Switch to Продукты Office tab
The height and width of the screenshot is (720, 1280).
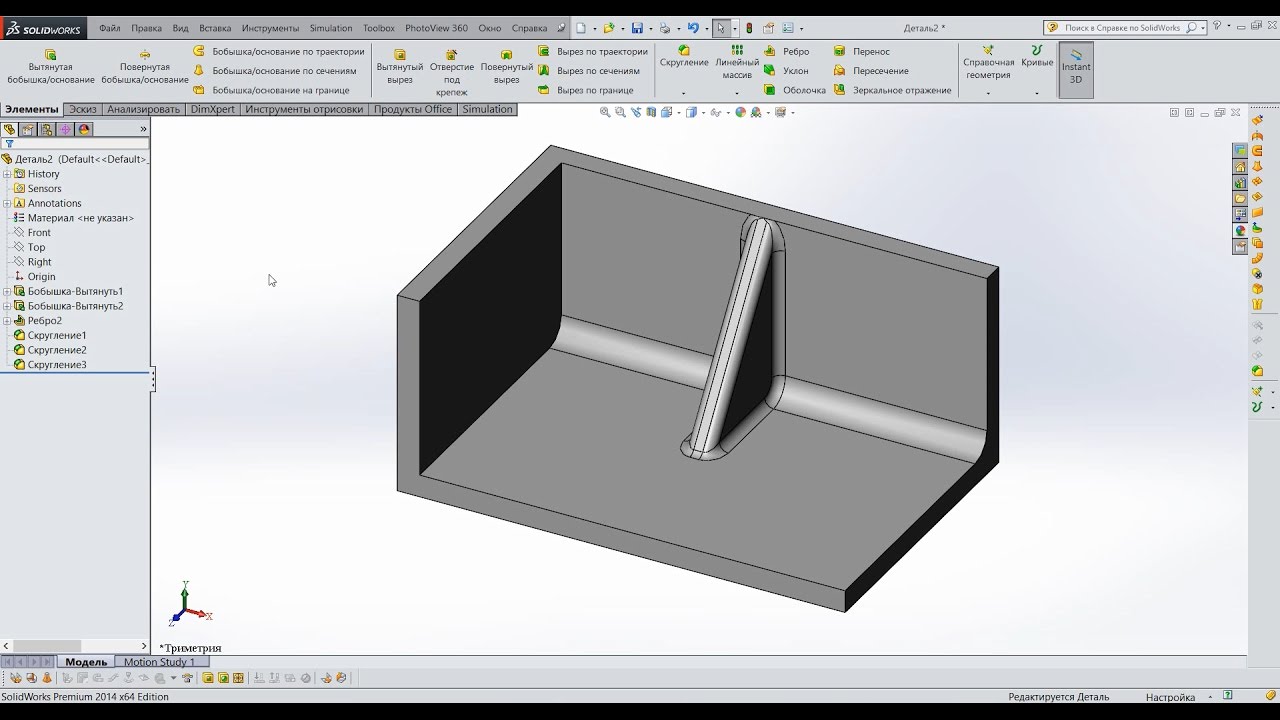(413, 109)
